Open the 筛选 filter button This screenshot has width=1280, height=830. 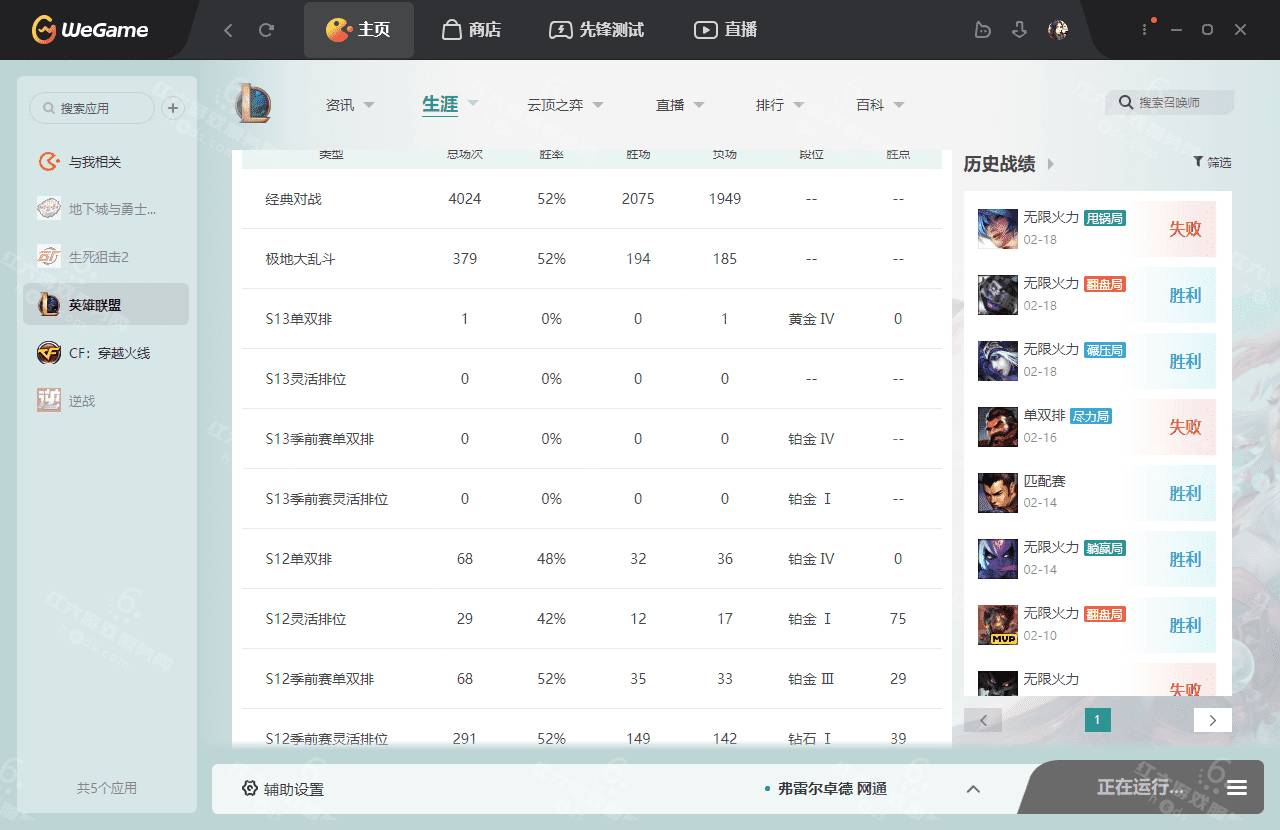point(1212,162)
